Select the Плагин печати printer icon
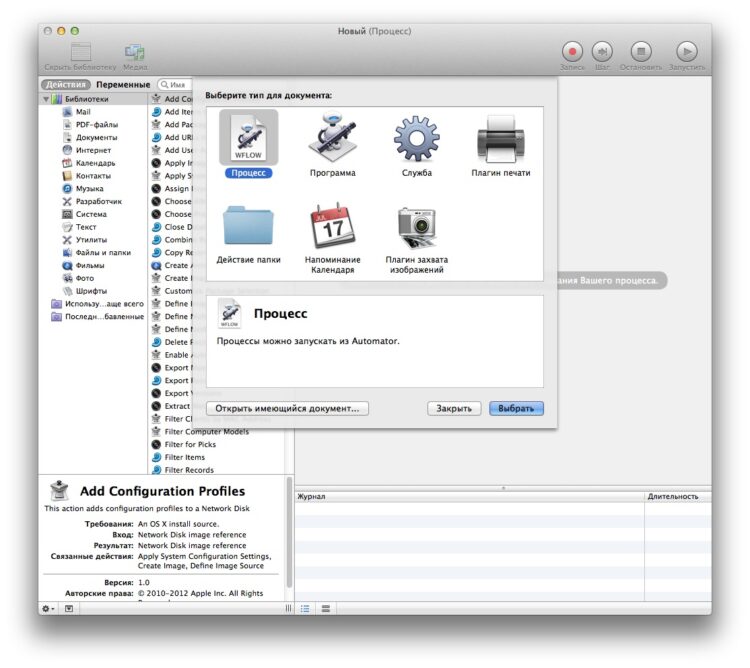 [x=500, y=138]
